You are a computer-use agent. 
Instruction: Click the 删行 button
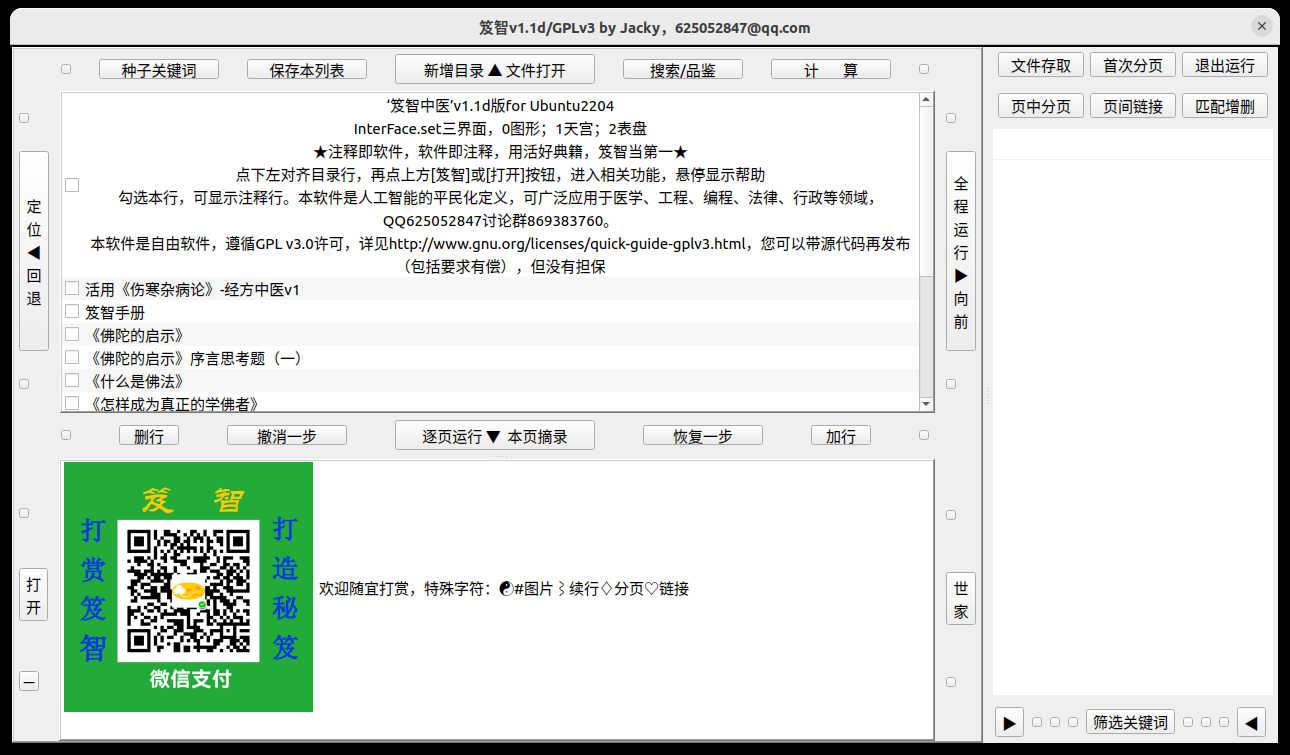[x=149, y=436]
